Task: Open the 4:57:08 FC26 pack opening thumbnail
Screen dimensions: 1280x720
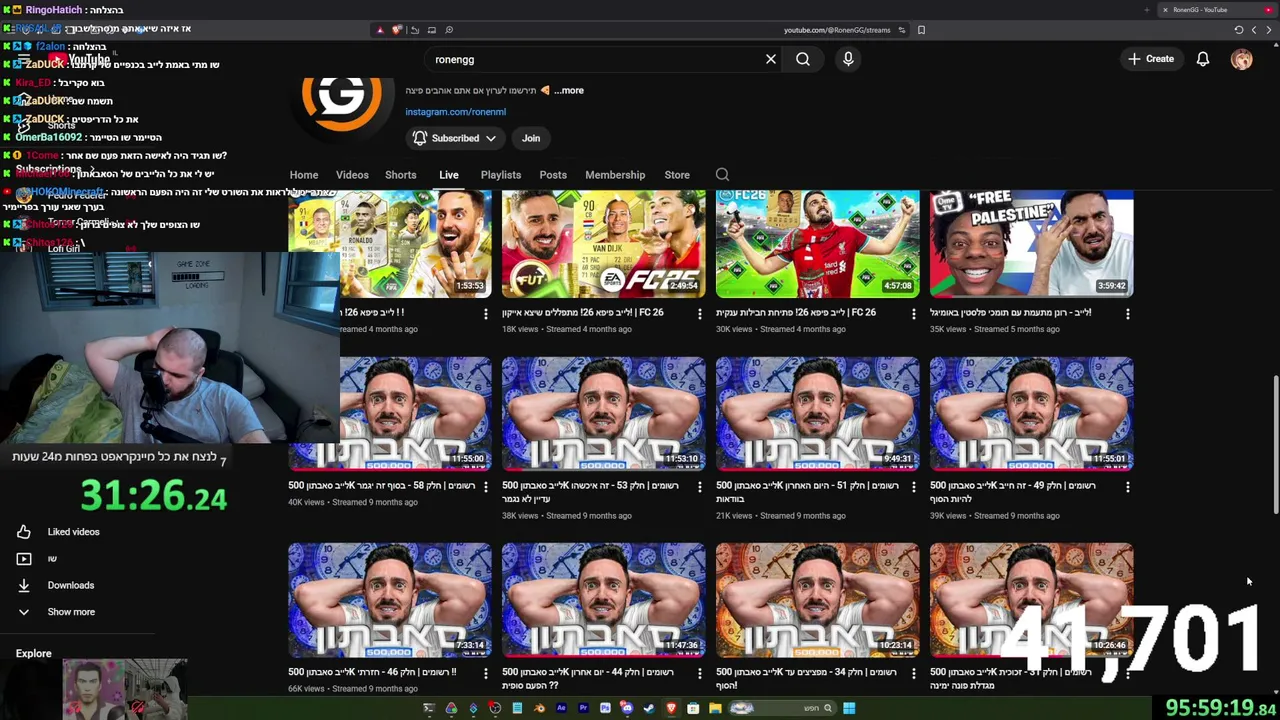Action: point(818,244)
